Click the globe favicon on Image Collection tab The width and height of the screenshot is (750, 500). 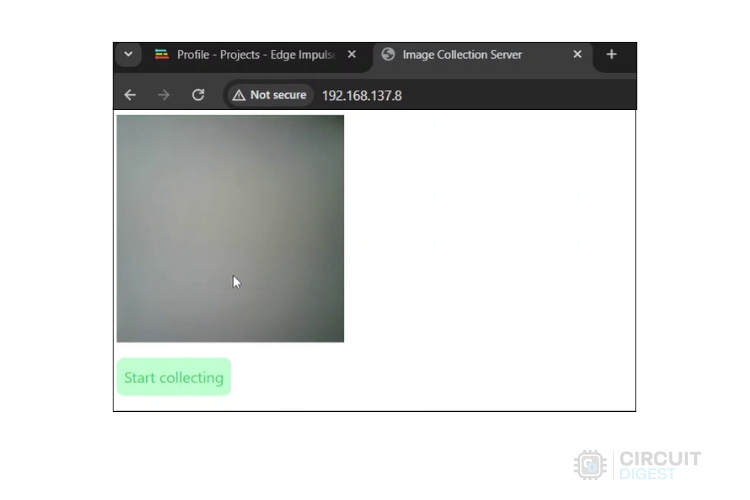click(x=388, y=55)
